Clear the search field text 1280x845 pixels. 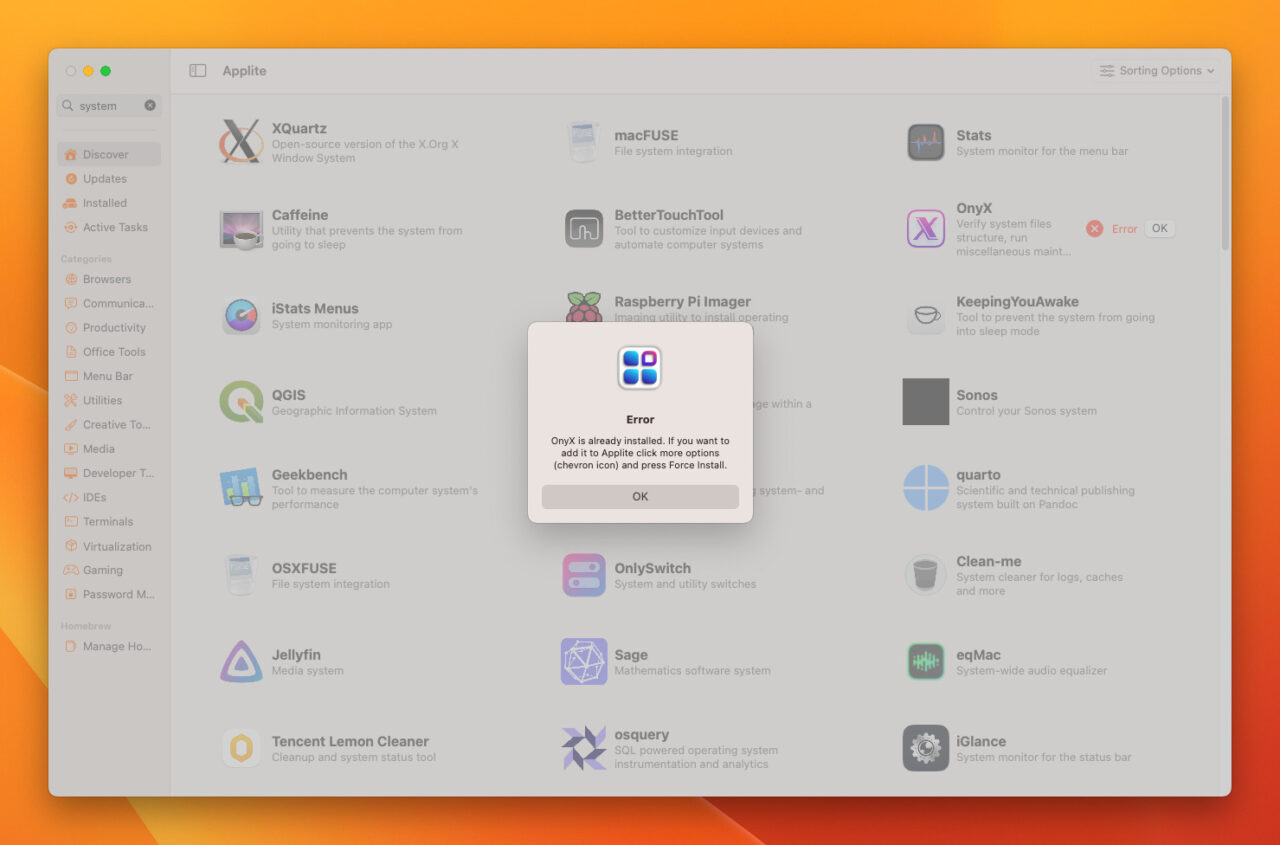tap(150, 105)
